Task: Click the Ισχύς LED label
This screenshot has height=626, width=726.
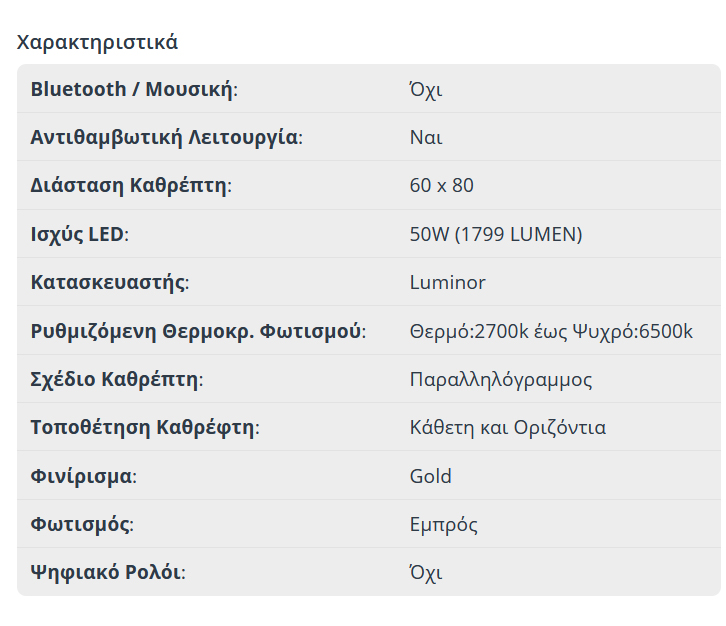Action: click(80, 234)
